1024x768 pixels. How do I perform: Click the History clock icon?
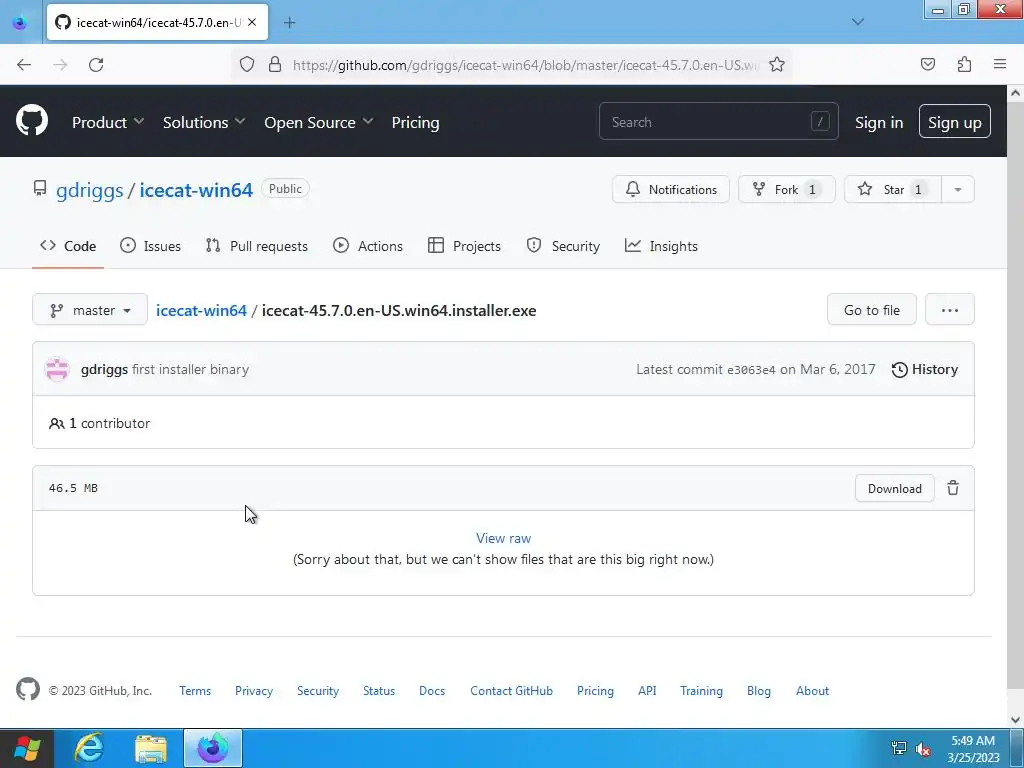point(899,370)
